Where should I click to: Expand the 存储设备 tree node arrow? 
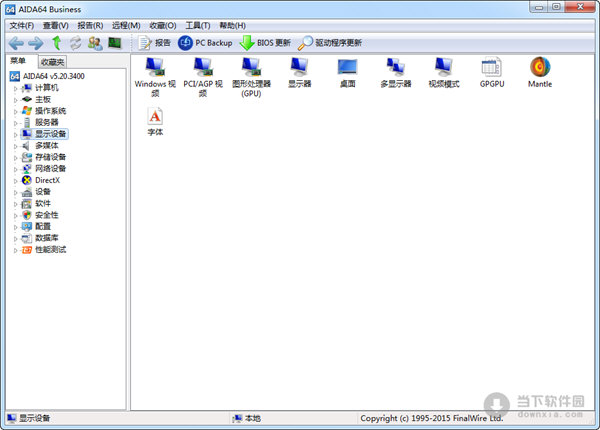point(16,158)
